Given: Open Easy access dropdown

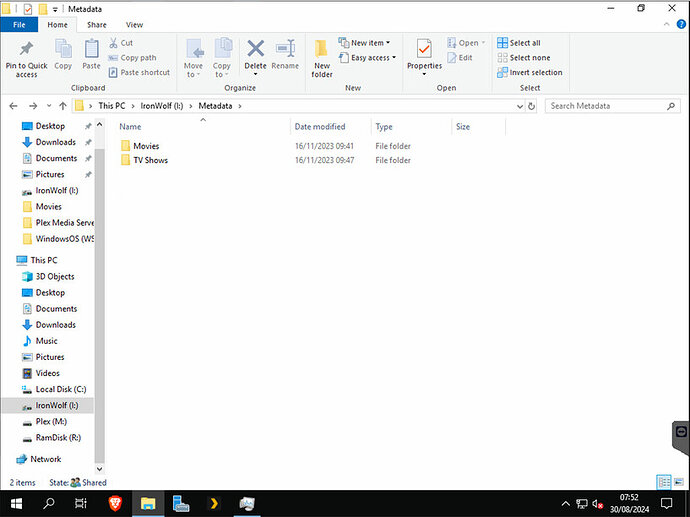Looking at the screenshot, I should (x=367, y=58).
